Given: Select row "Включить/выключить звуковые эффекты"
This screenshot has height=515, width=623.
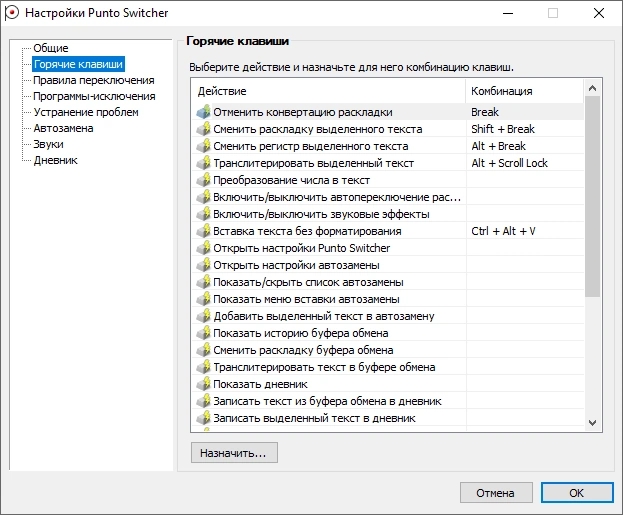Looking at the screenshot, I should pyautogui.click(x=388, y=214).
